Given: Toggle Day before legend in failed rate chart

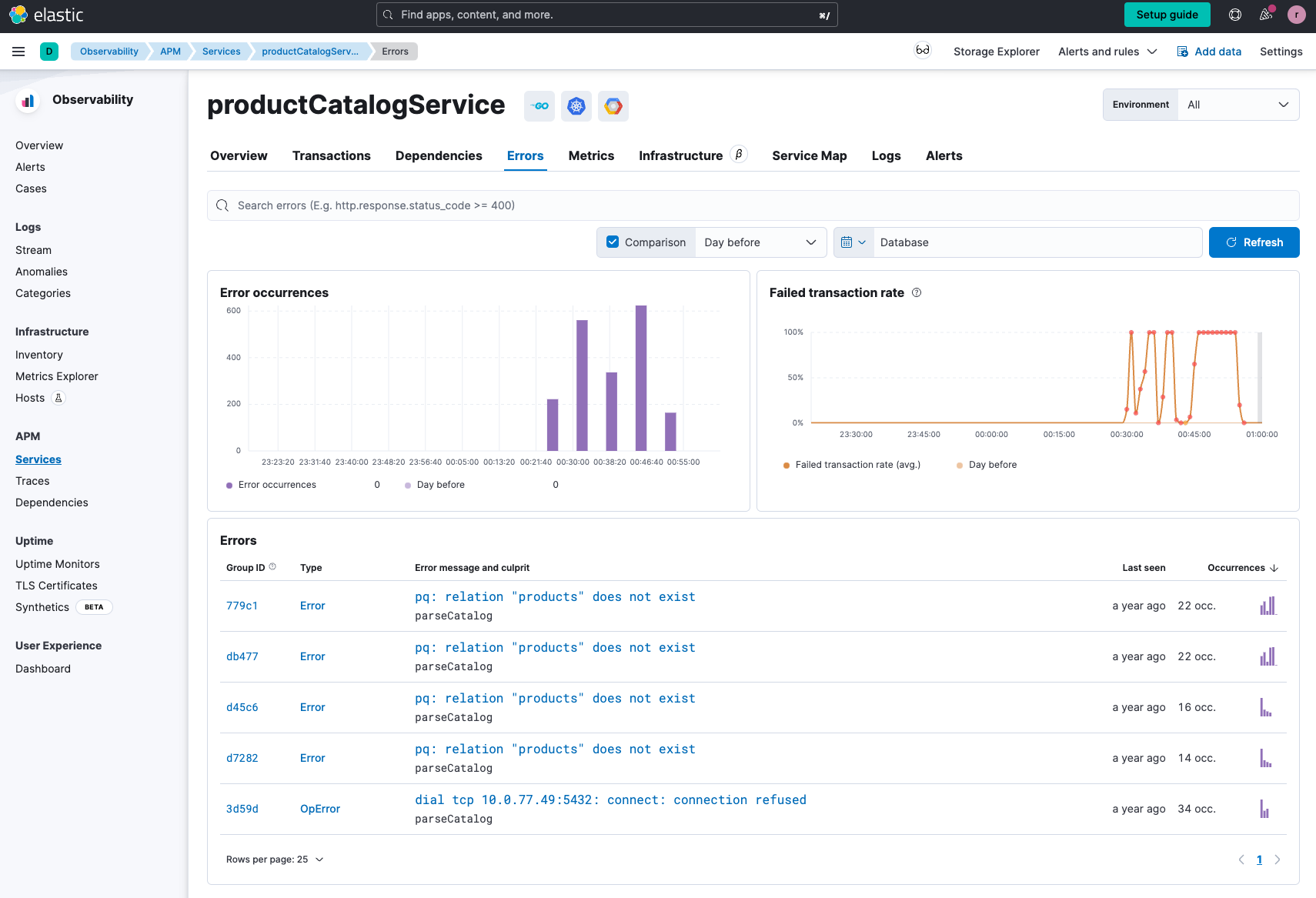Looking at the screenshot, I should (992, 465).
